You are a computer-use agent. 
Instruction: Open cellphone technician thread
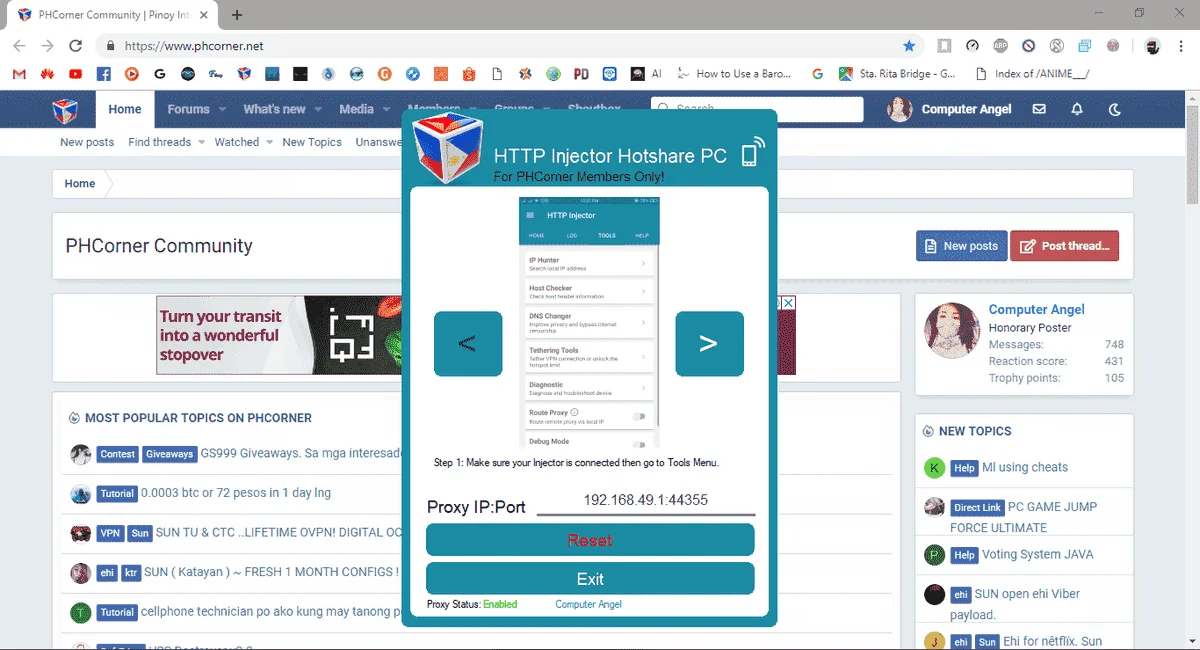click(270, 612)
